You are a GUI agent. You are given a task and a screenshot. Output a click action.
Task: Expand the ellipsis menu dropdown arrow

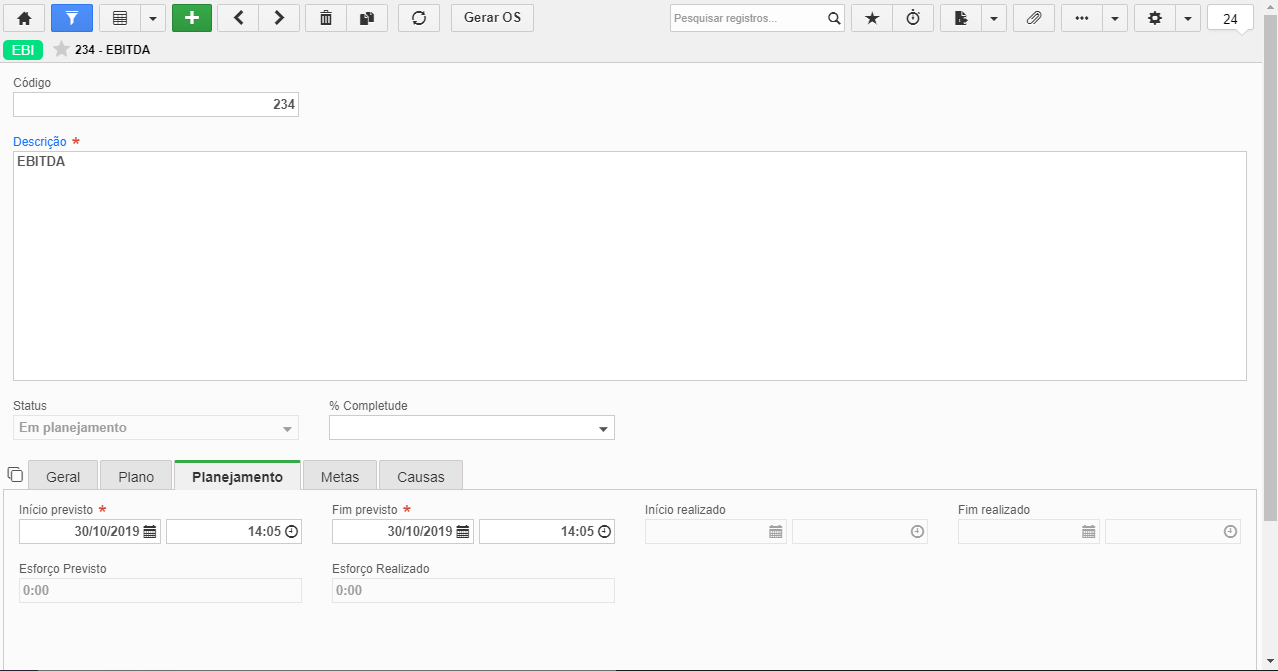point(1115,18)
